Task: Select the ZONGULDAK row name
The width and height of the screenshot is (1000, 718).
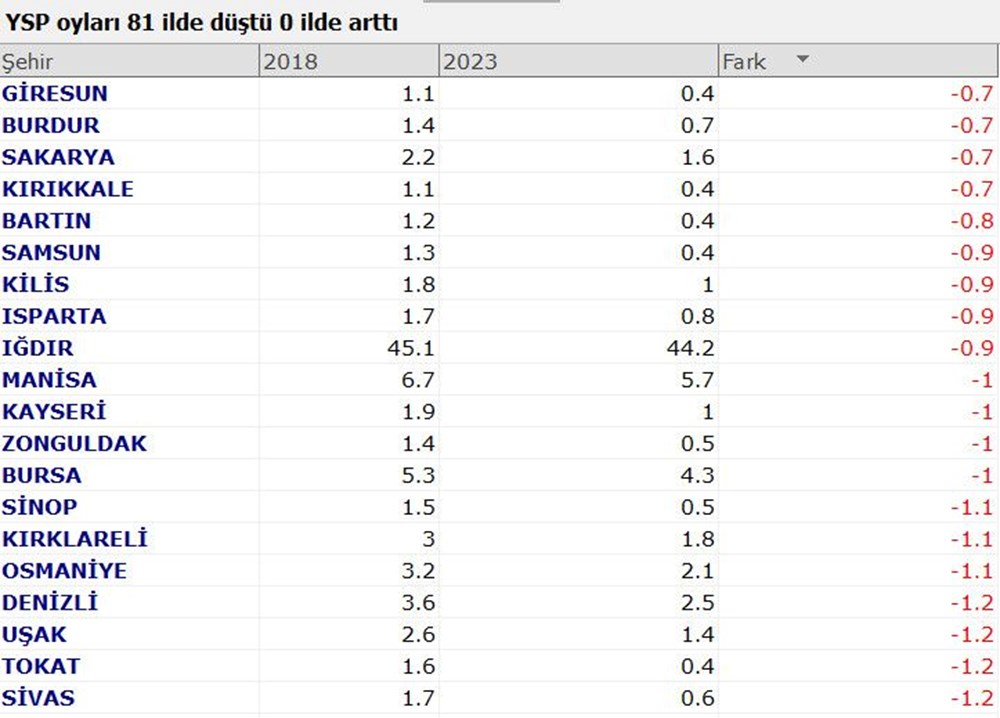Action: [x=74, y=444]
